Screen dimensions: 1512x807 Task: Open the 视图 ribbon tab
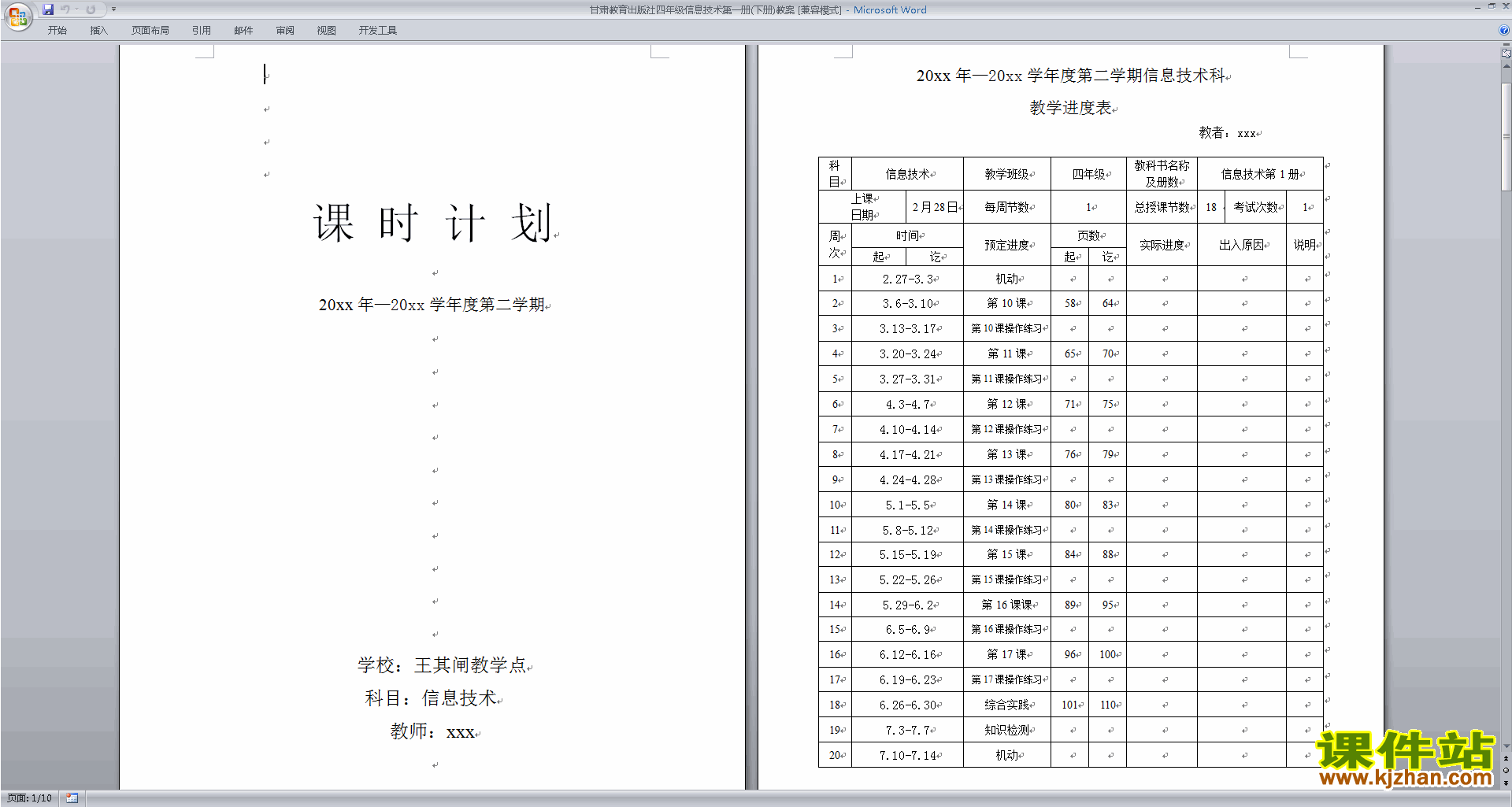click(x=327, y=31)
